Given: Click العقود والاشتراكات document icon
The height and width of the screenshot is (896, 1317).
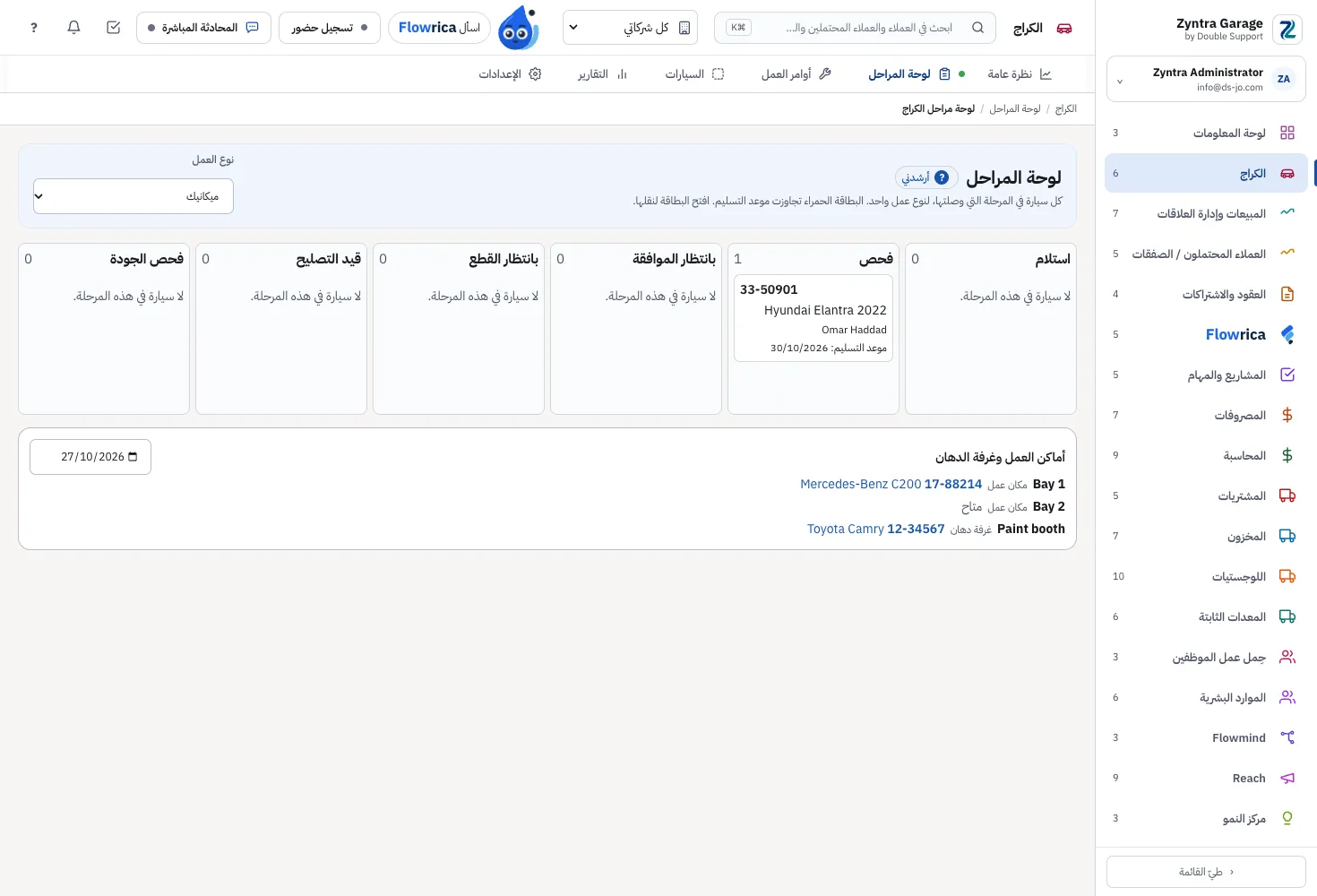Looking at the screenshot, I should [1287, 294].
